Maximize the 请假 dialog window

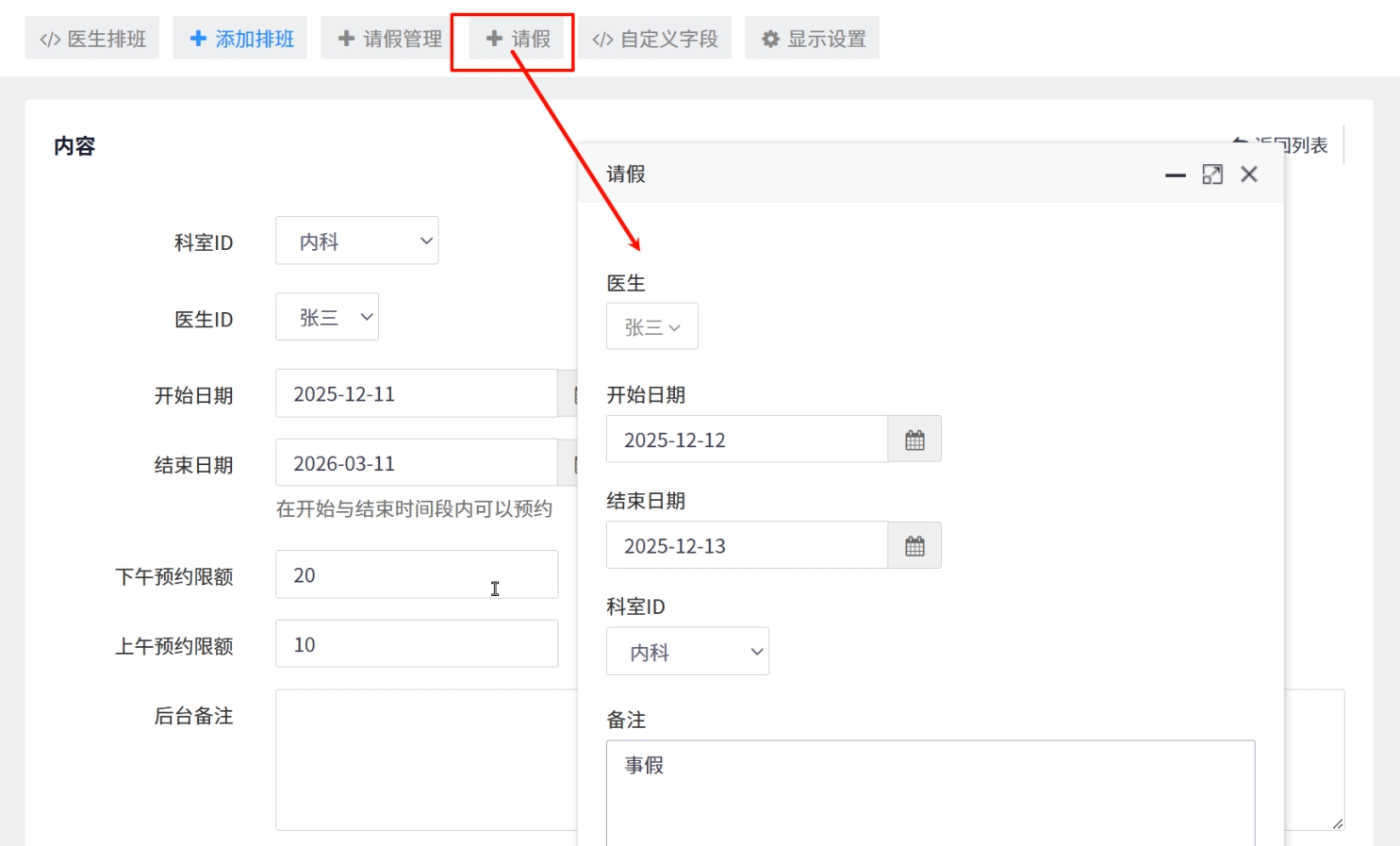[1212, 174]
